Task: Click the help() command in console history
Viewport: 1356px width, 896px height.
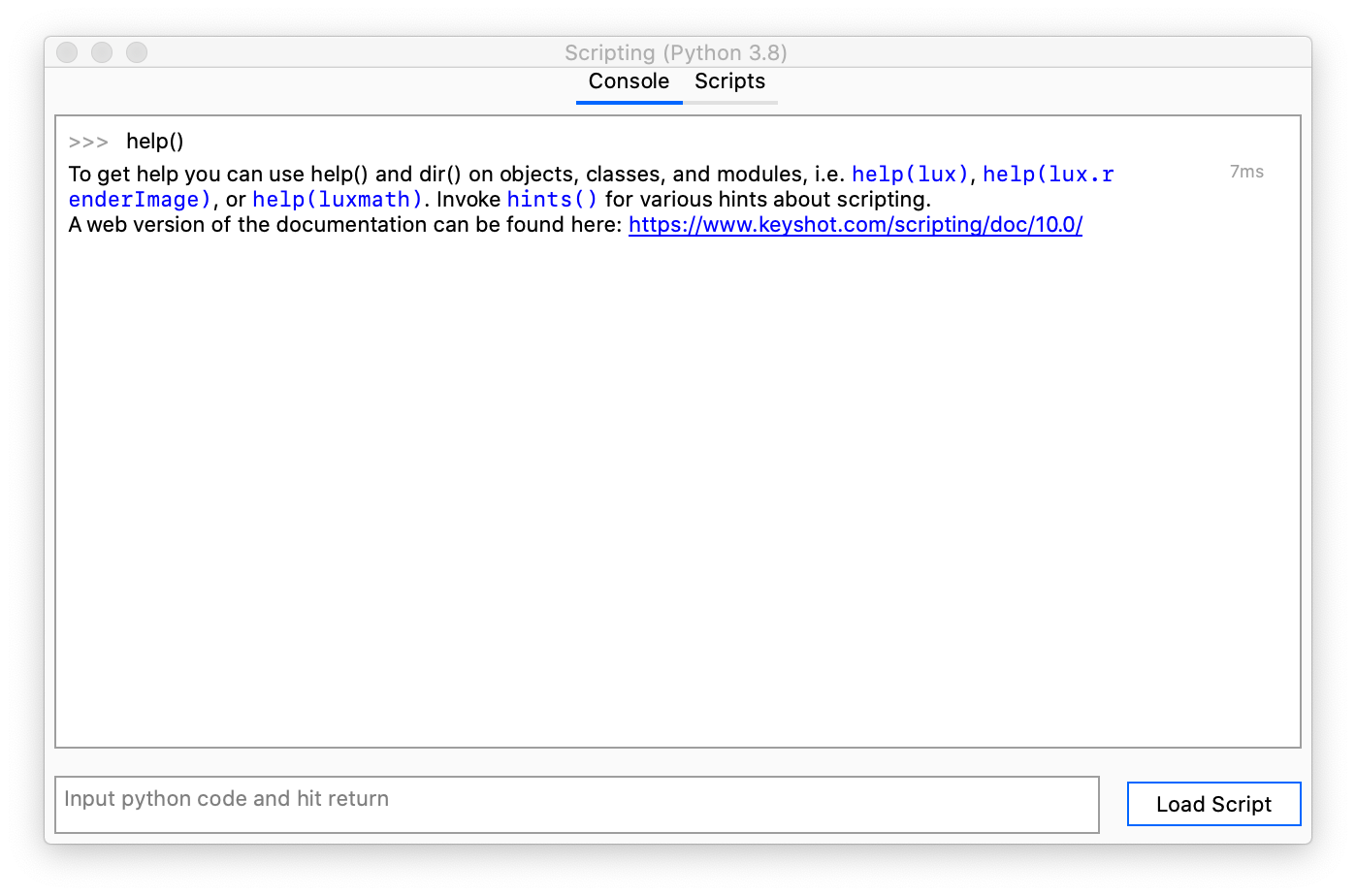Action: click(x=154, y=141)
